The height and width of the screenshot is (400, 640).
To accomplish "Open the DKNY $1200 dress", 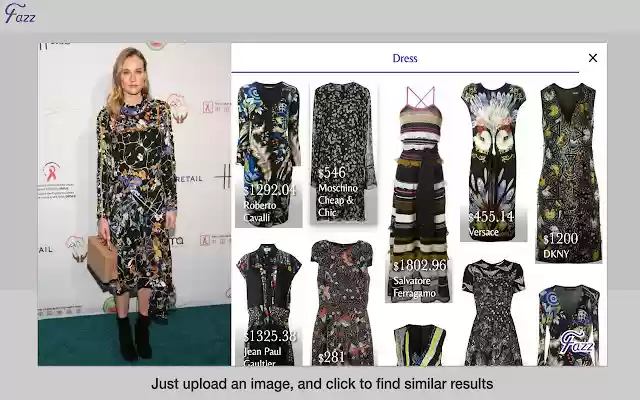I will (x=569, y=172).
